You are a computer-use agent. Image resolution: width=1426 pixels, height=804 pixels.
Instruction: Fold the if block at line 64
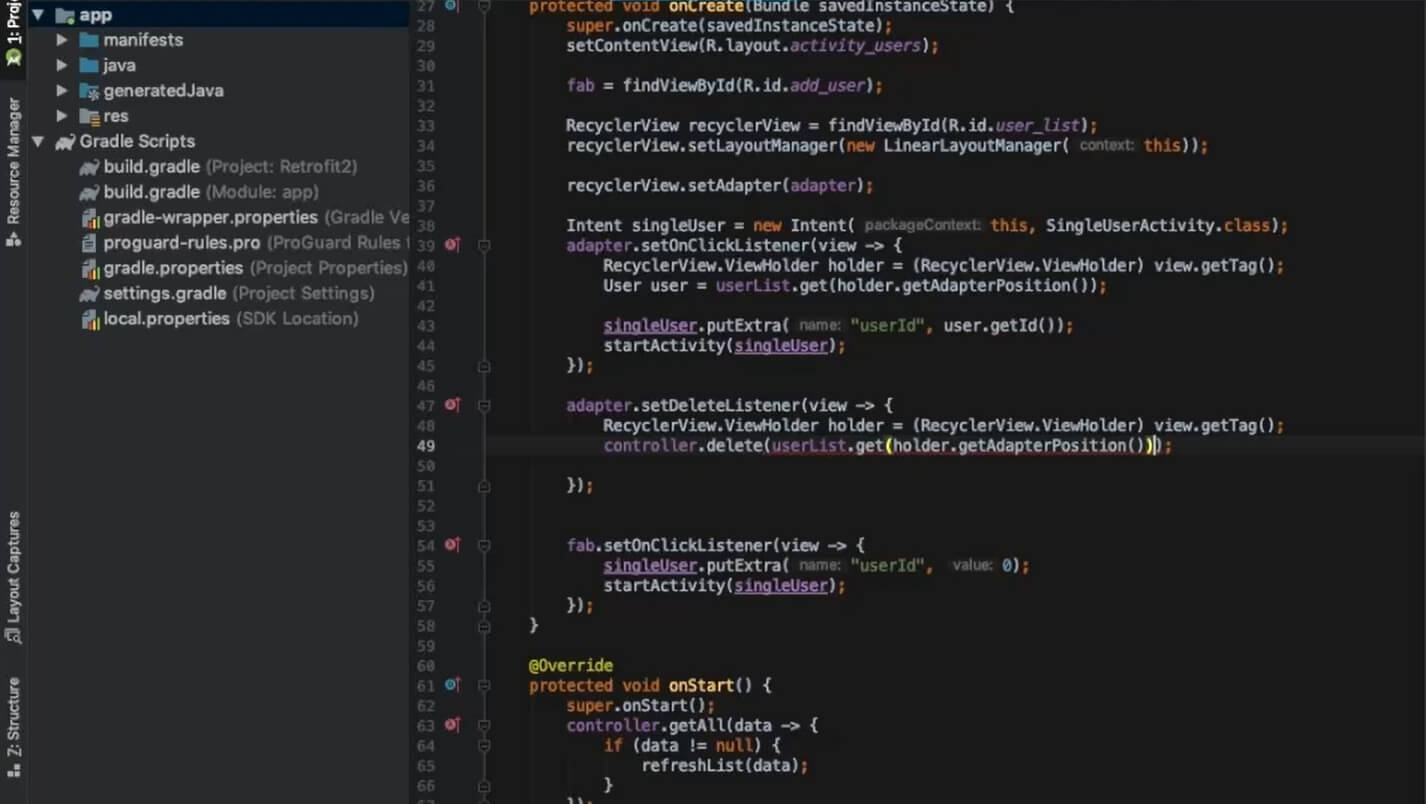[x=484, y=745]
